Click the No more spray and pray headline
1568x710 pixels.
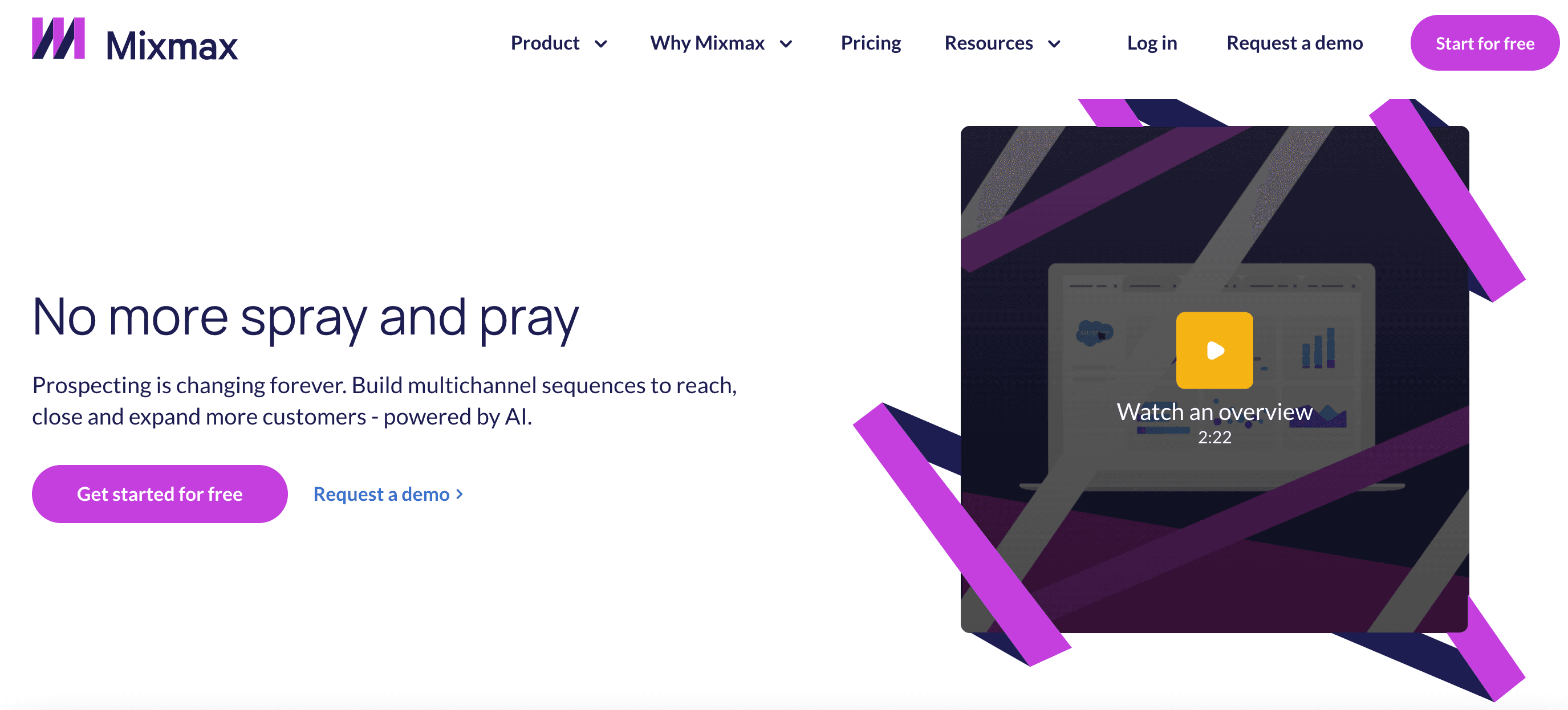(305, 317)
